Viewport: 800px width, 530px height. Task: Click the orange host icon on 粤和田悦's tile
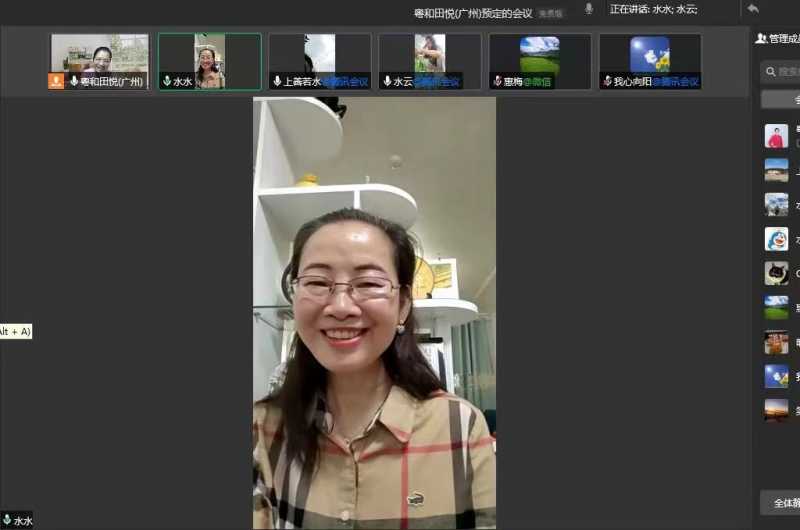click(56, 81)
